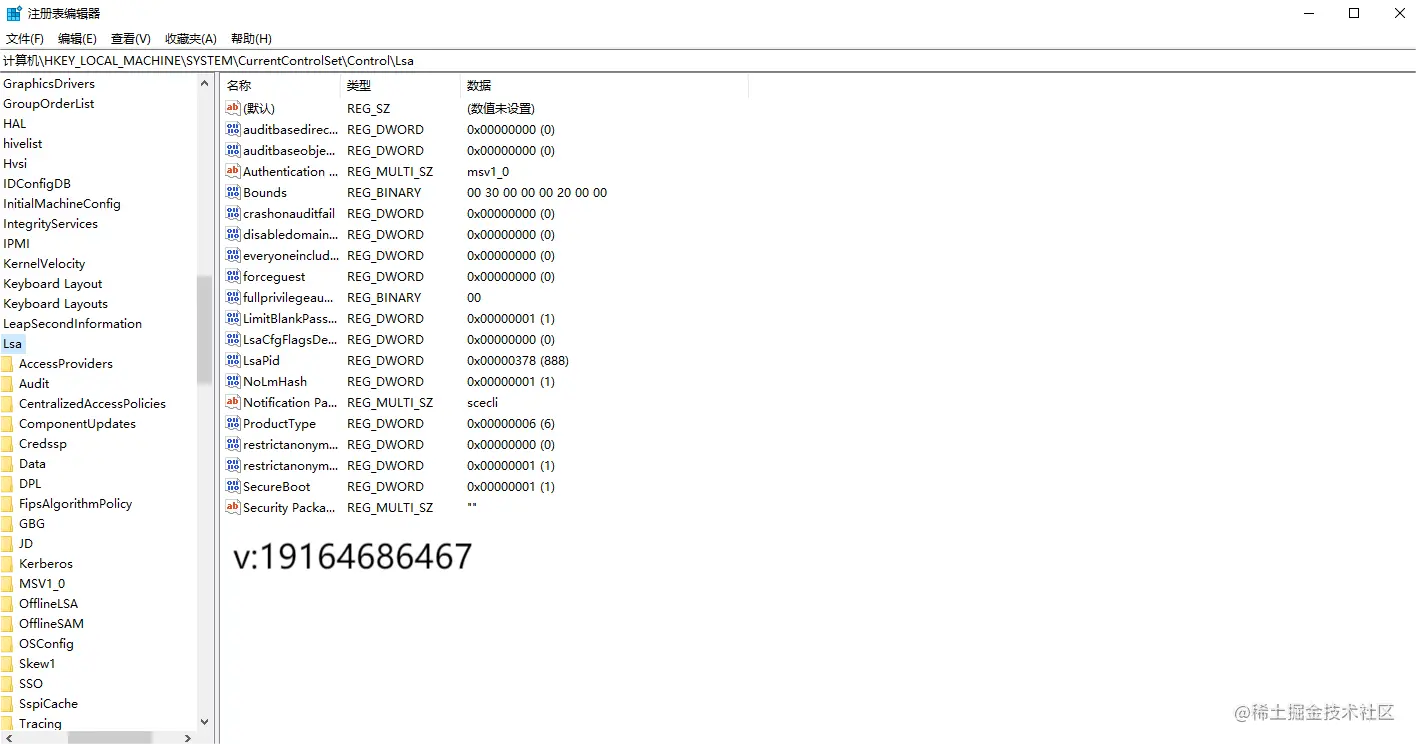
Task: Select the Keyboard Layouts key
Action: click(55, 304)
